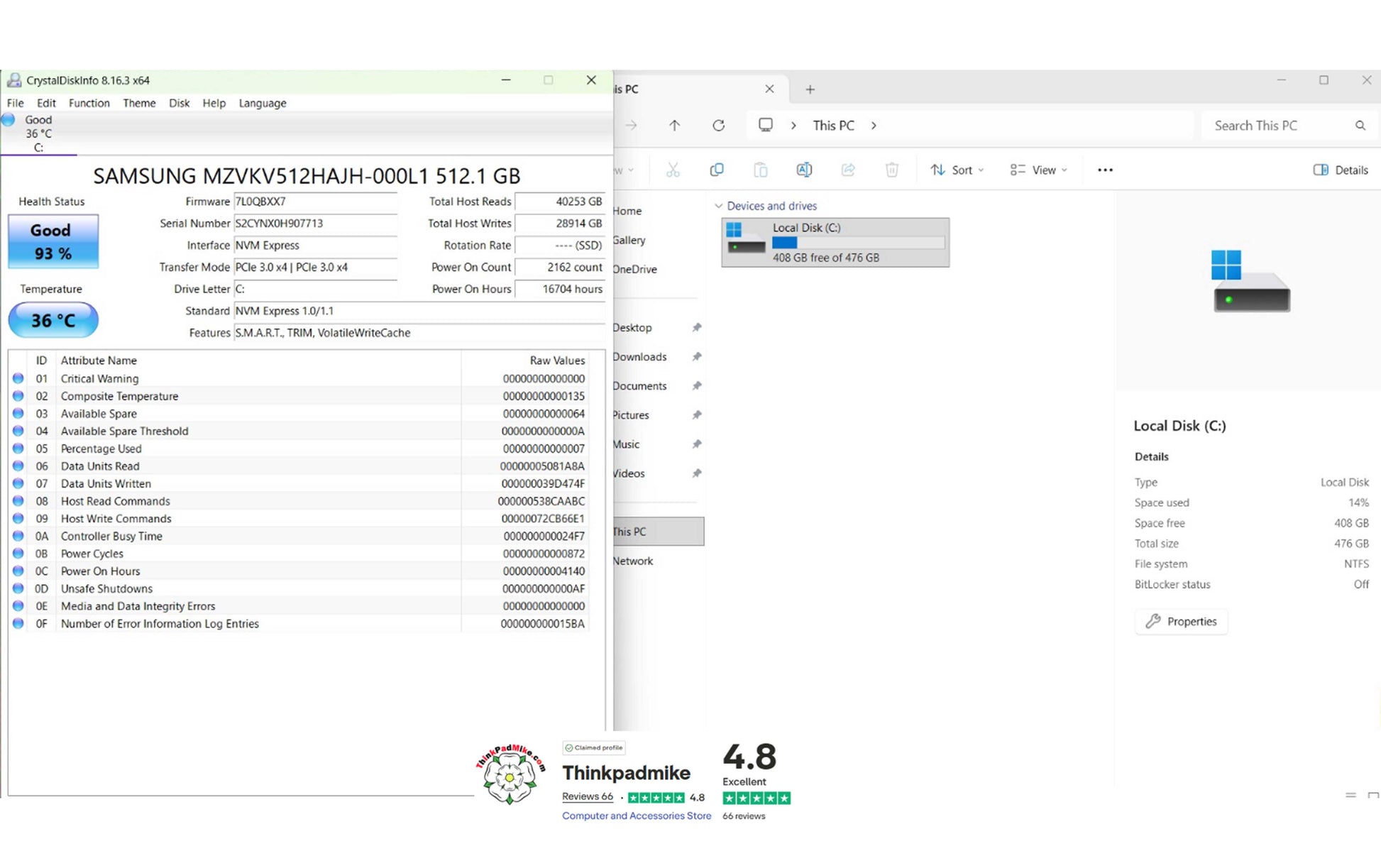
Task: Click the pin icon beside Pictures
Action: pos(697,415)
